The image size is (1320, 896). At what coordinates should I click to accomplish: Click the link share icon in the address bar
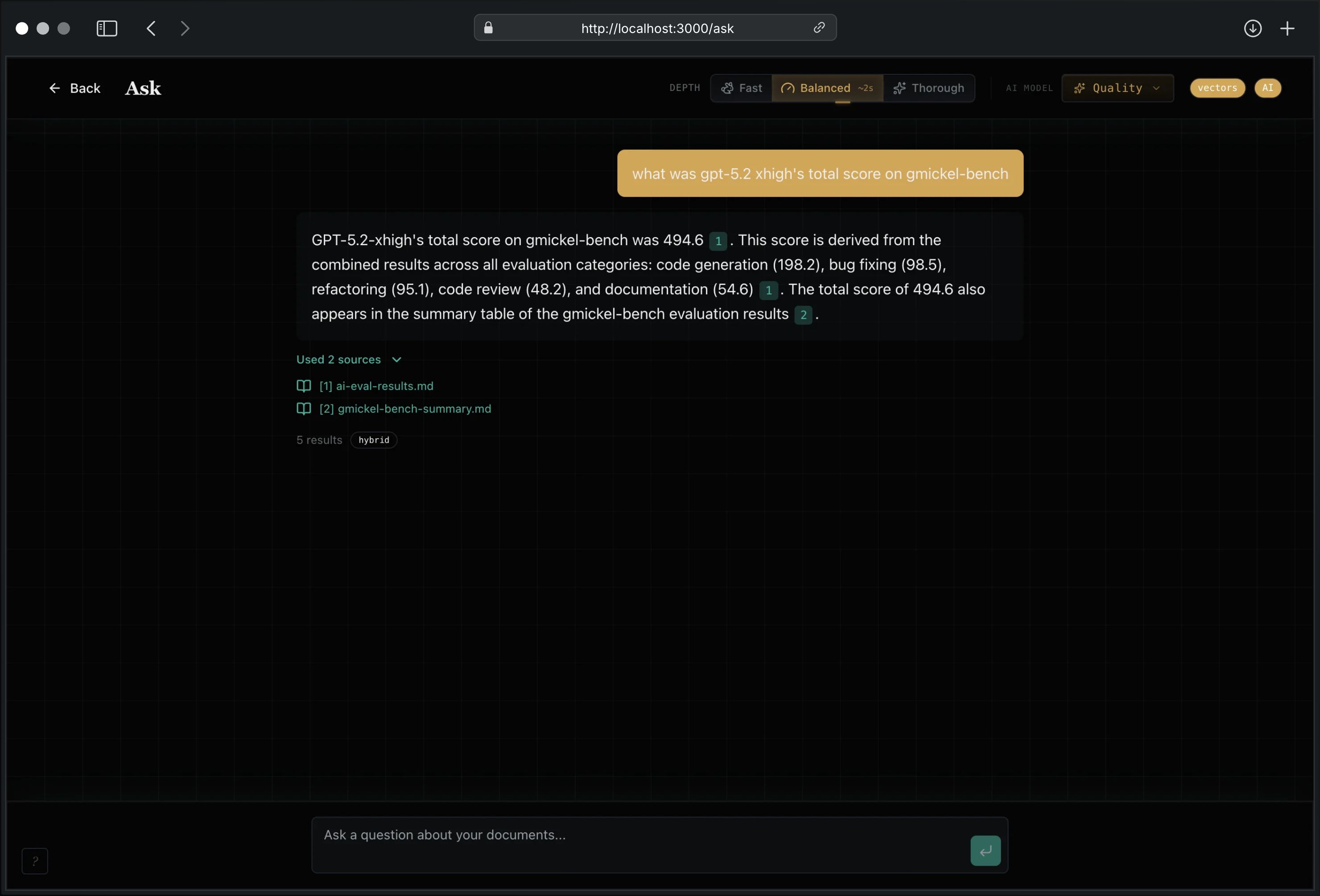820,28
